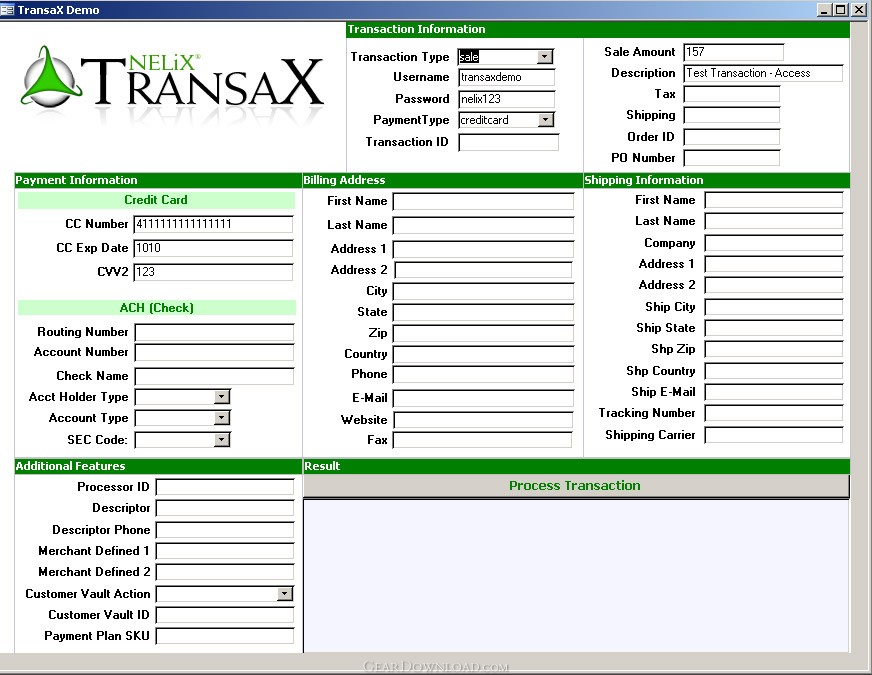The image size is (872, 675).
Task: Click the Processor ID field
Action: pos(225,488)
